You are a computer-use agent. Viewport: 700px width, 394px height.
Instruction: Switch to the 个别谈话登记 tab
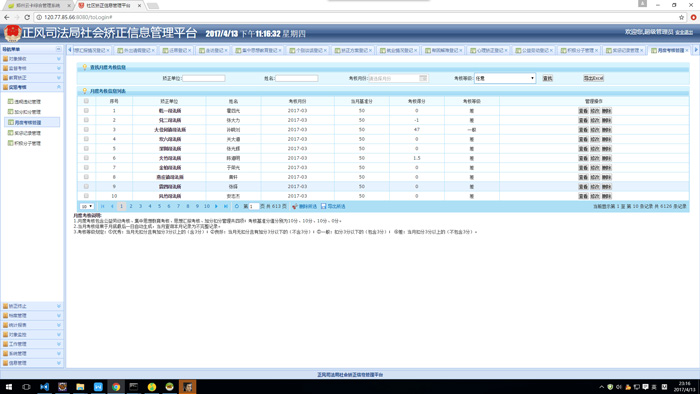(308, 50)
